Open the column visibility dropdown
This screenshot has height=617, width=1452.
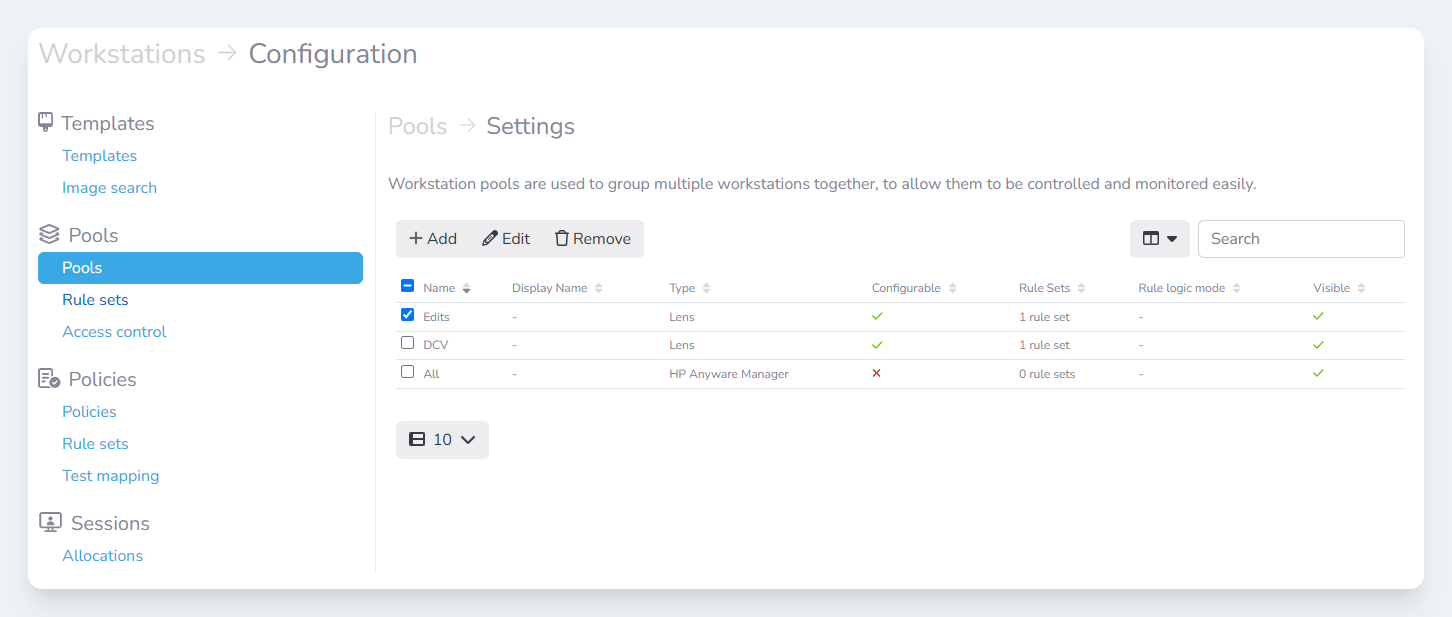(1159, 239)
